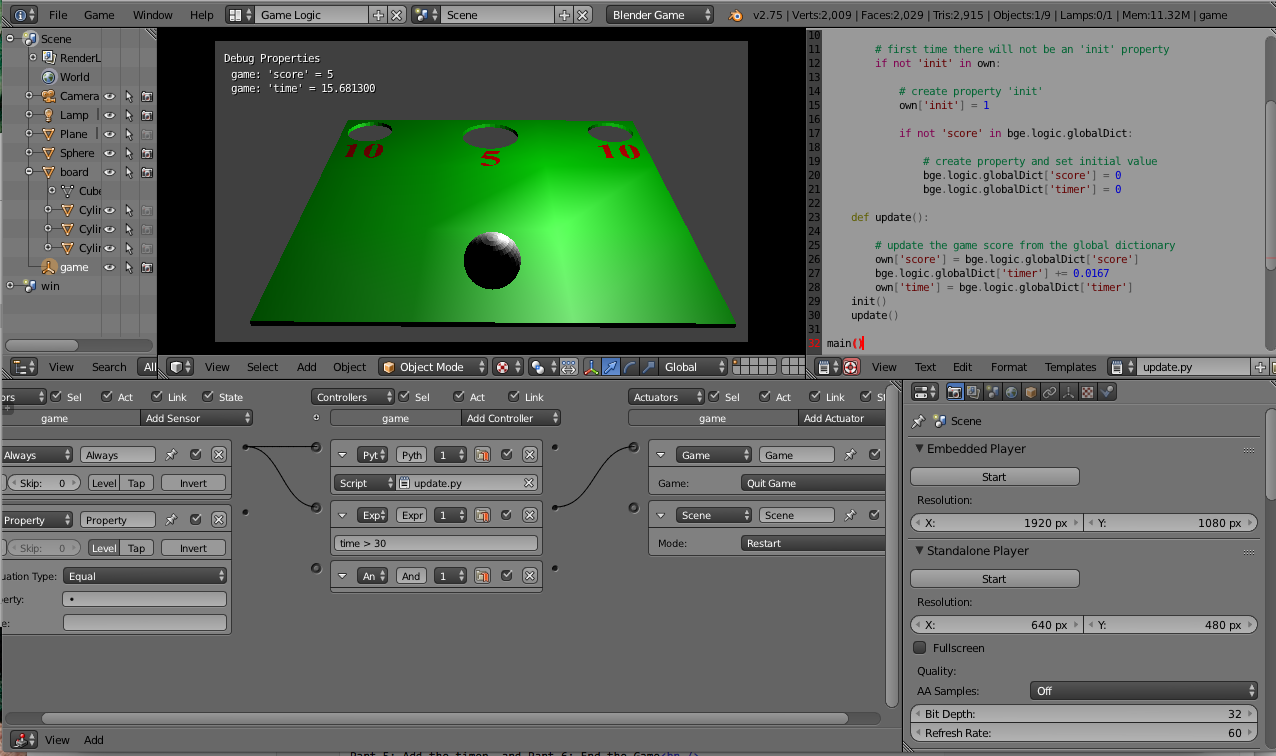Open the Physics properties tab
The image size is (1276, 756).
coord(1106,392)
